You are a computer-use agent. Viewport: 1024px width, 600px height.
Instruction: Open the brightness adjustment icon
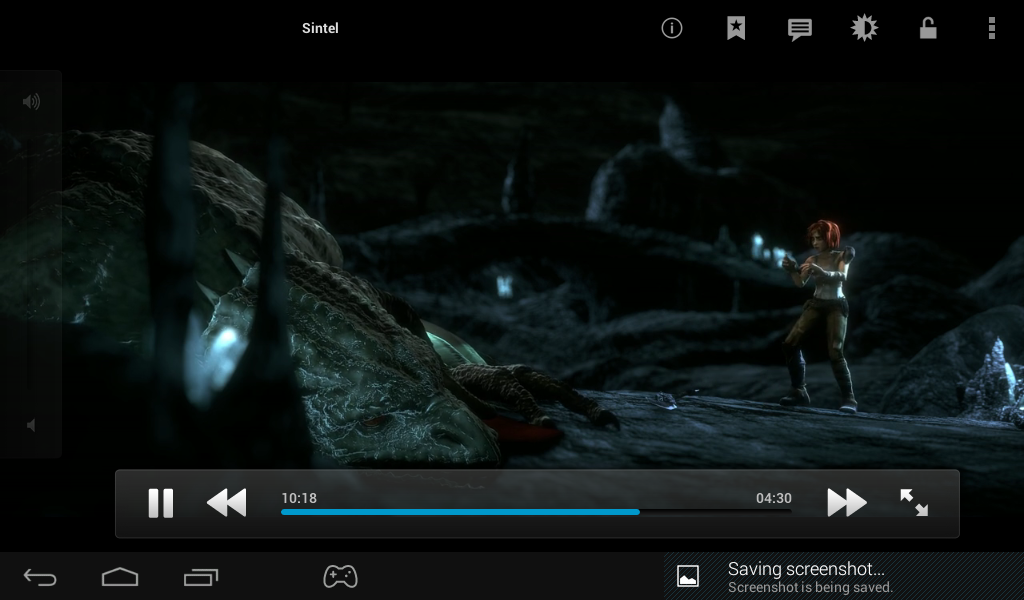(x=864, y=28)
